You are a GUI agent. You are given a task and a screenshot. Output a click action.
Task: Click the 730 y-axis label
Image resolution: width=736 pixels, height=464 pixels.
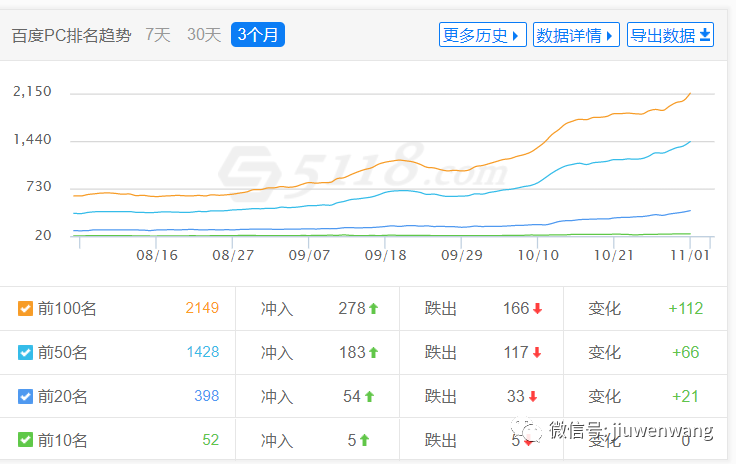pyautogui.click(x=38, y=187)
